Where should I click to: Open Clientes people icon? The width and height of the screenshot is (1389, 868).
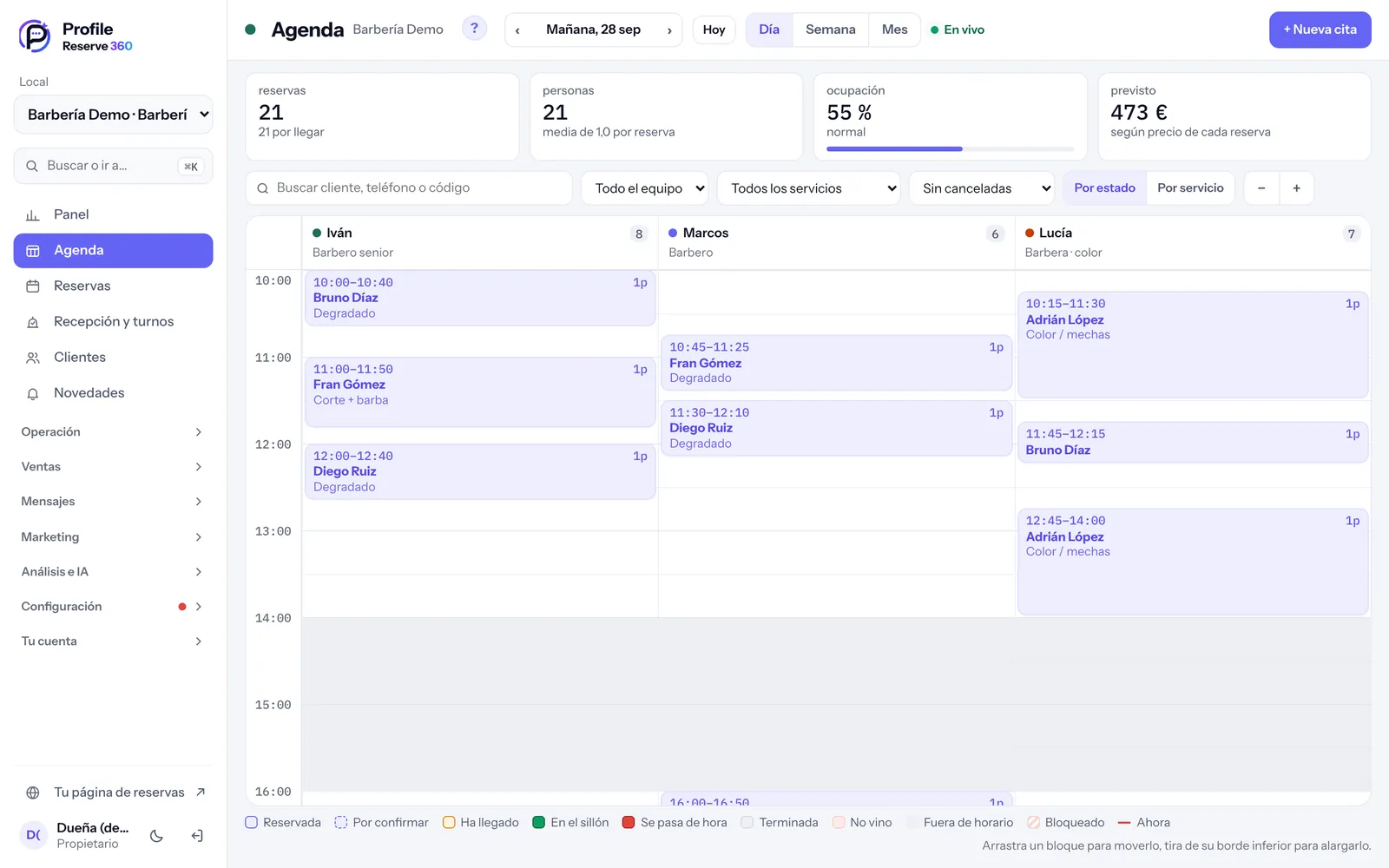tap(33, 358)
